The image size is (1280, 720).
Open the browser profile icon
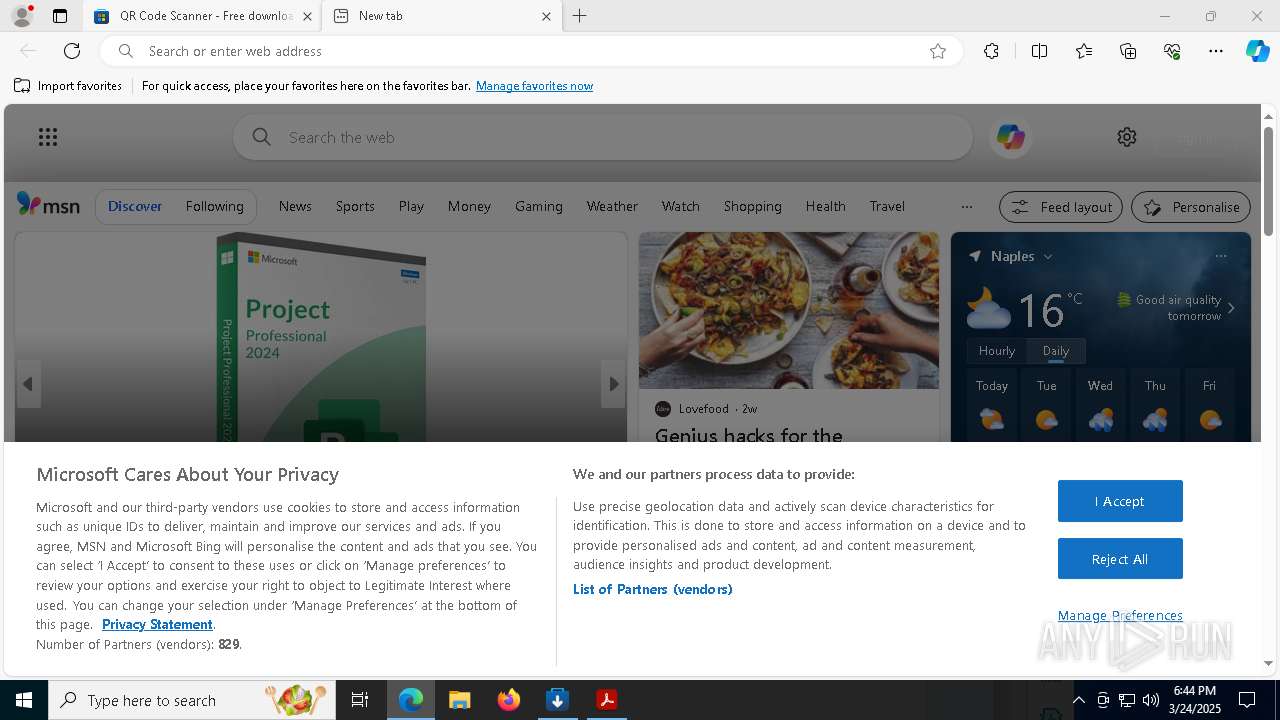click(x=22, y=16)
